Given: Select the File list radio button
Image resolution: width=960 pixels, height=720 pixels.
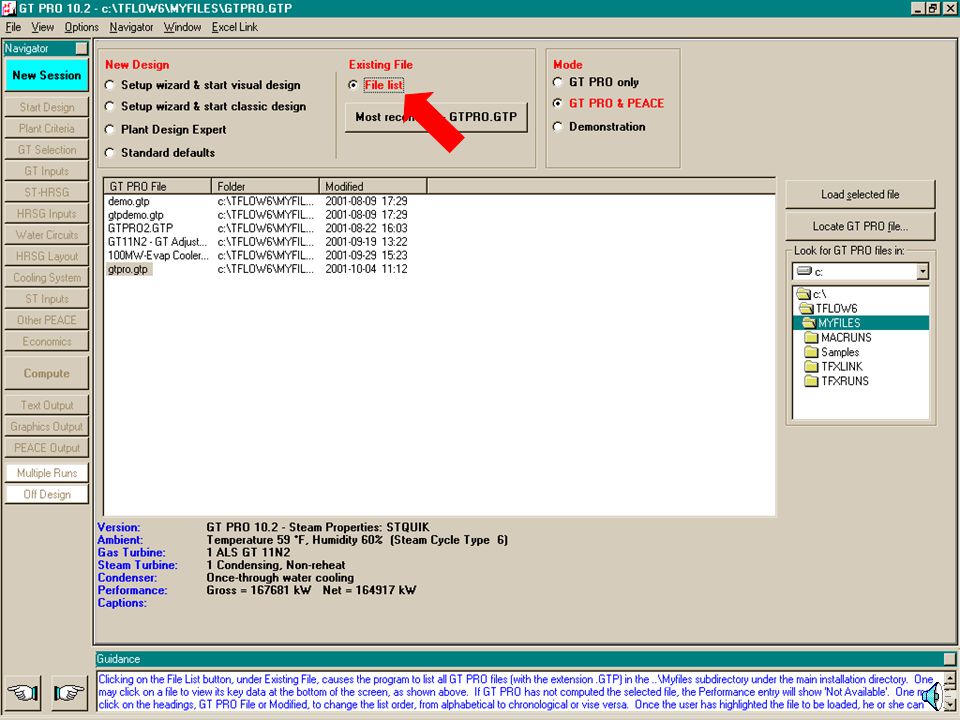Looking at the screenshot, I should (353, 85).
